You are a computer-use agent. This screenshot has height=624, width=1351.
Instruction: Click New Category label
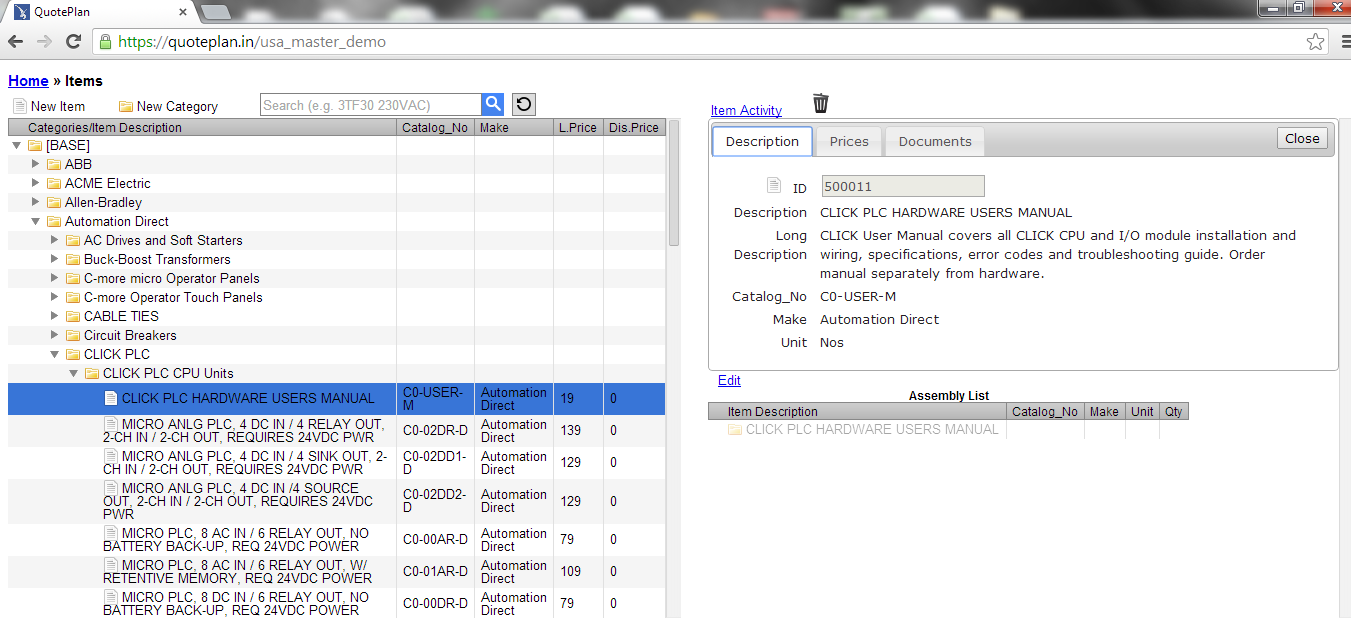click(177, 106)
